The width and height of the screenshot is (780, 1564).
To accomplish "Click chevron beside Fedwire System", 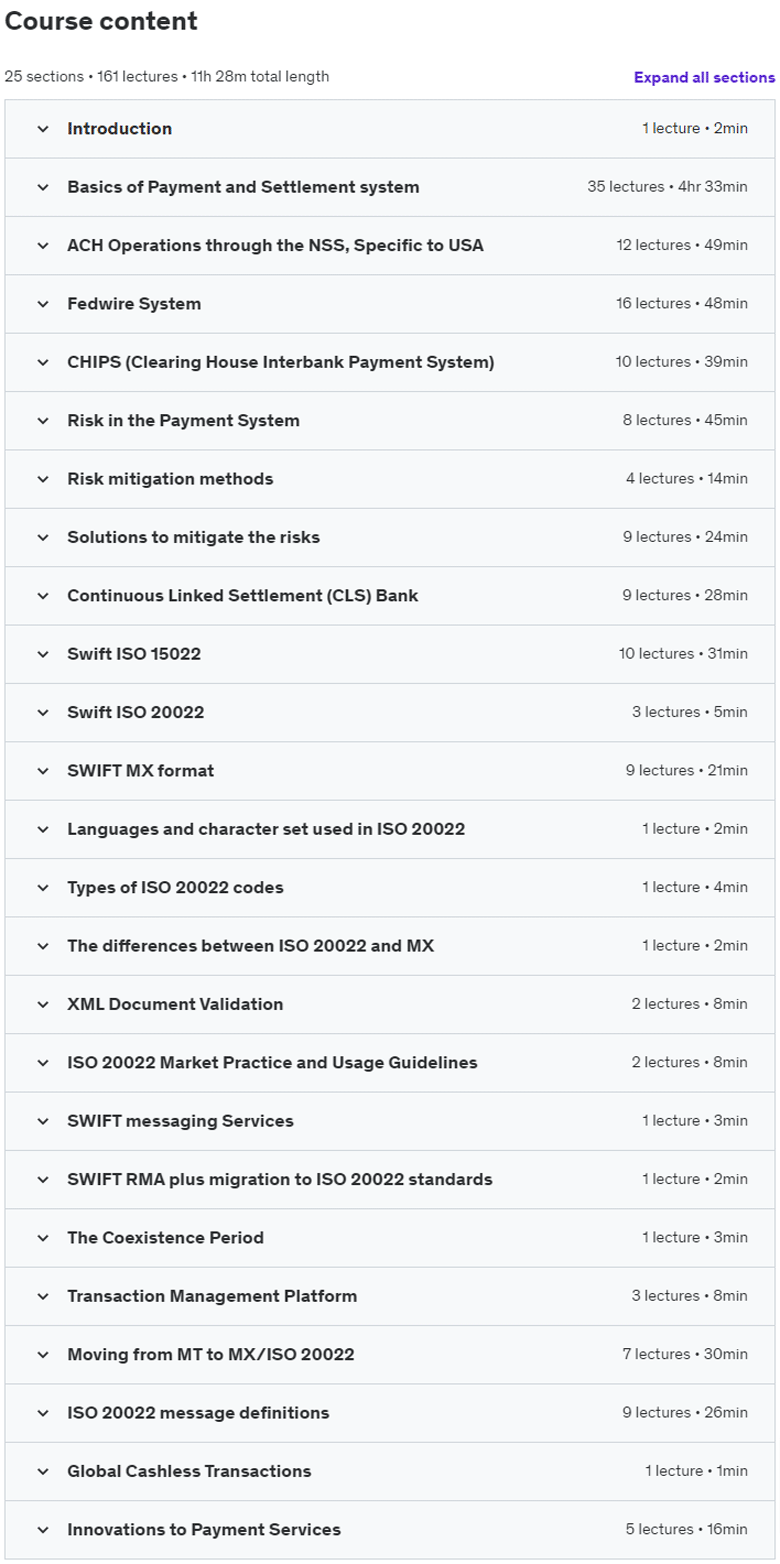I will 43,304.
